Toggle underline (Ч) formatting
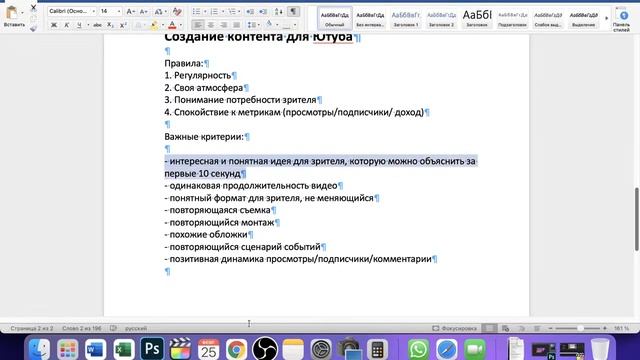 point(79,25)
